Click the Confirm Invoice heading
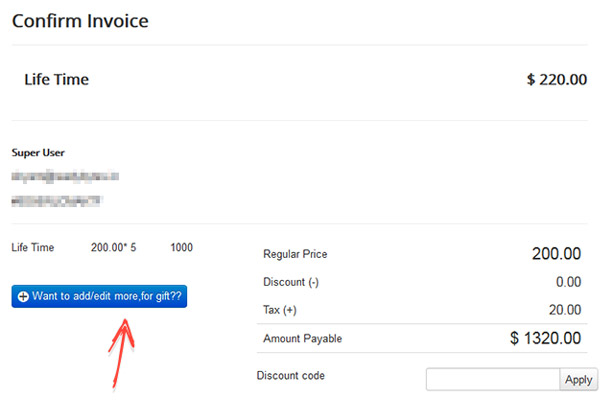The height and width of the screenshot is (420, 613). tap(80, 21)
